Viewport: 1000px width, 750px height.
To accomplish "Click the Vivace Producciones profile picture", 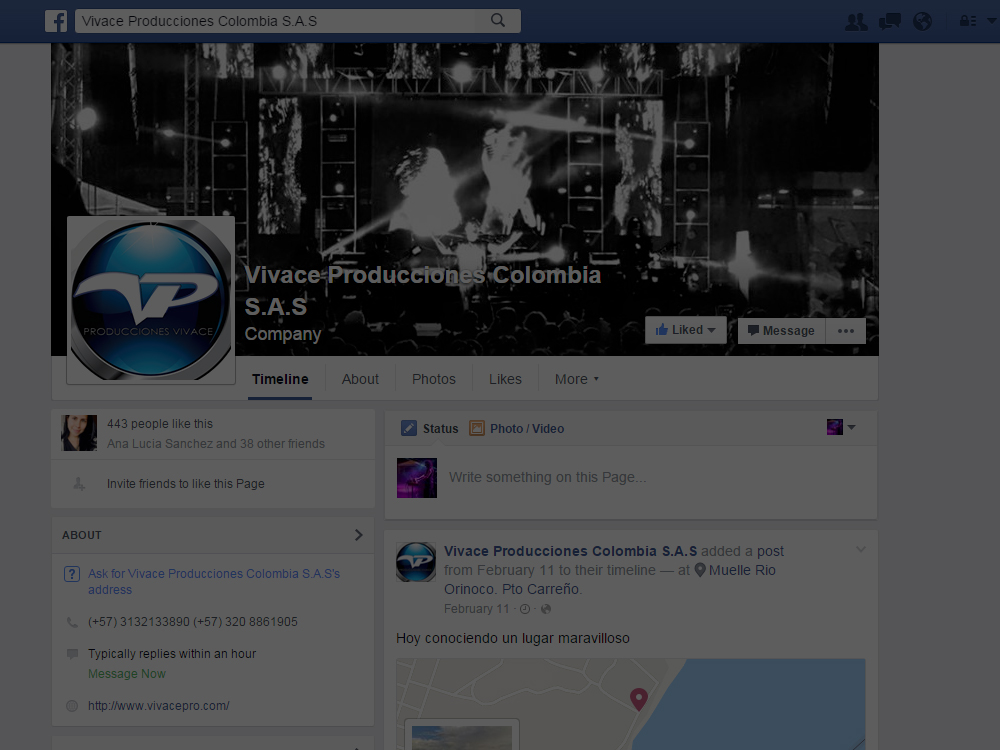I will [x=150, y=299].
